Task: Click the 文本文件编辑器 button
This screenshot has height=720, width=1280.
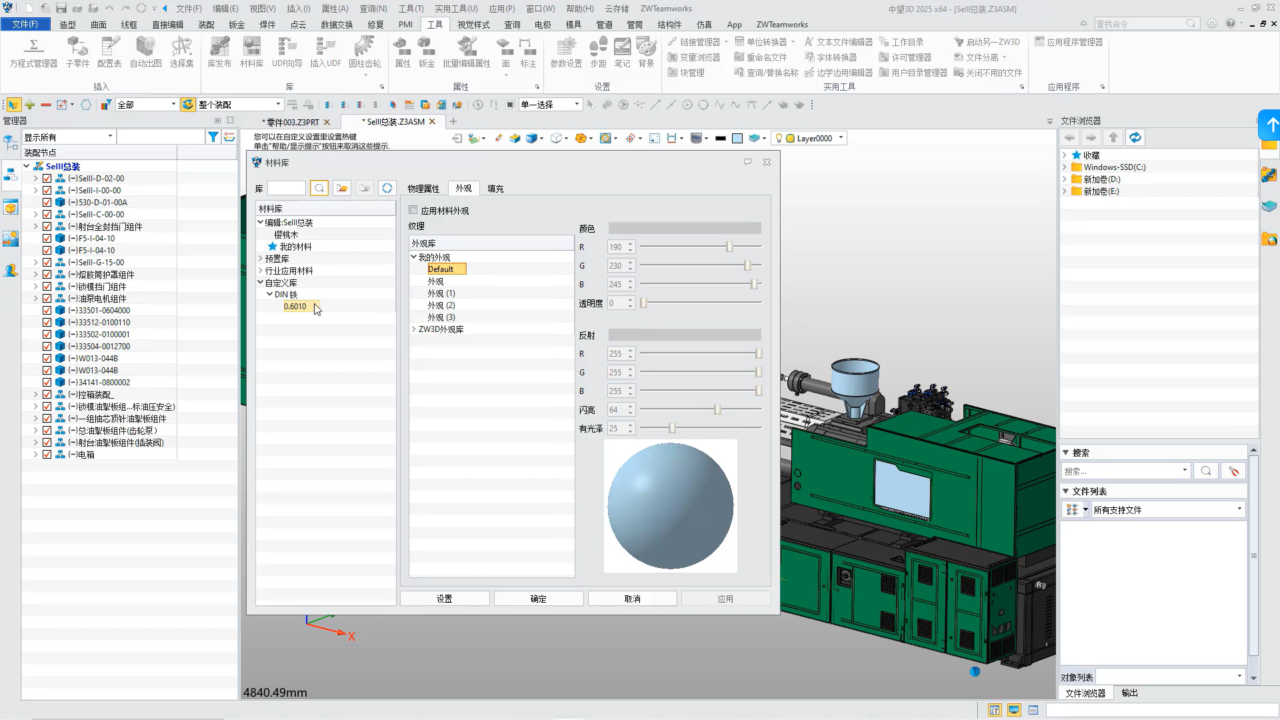Action: pos(838,42)
